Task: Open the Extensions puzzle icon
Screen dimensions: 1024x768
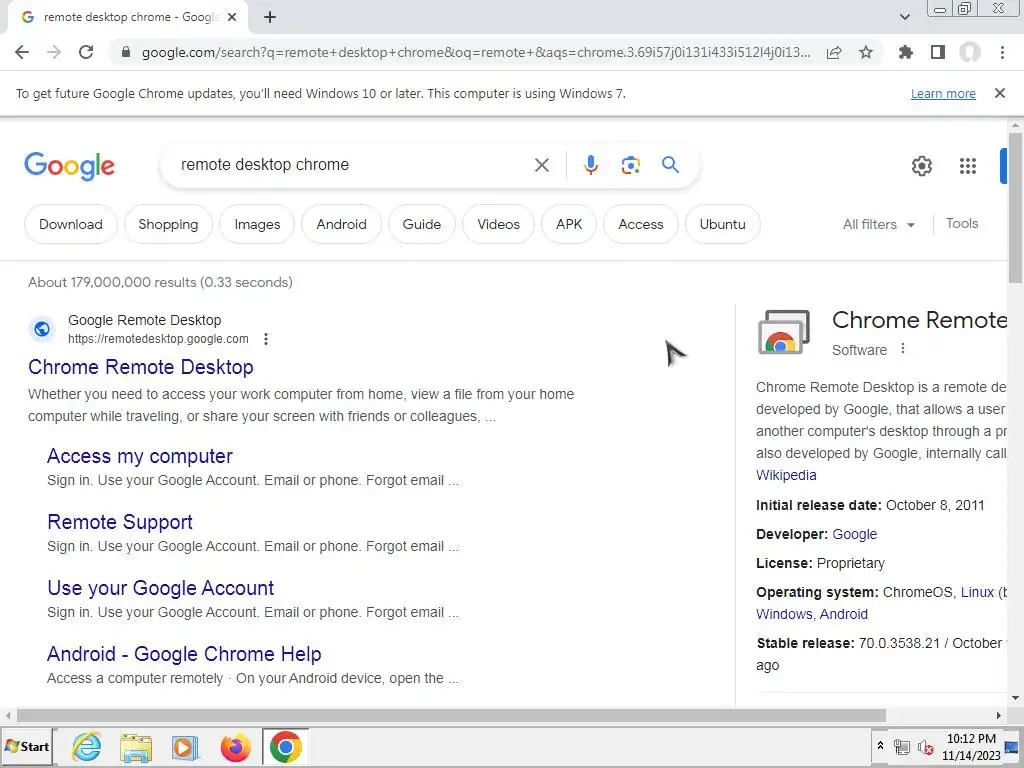Action: point(906,52)
